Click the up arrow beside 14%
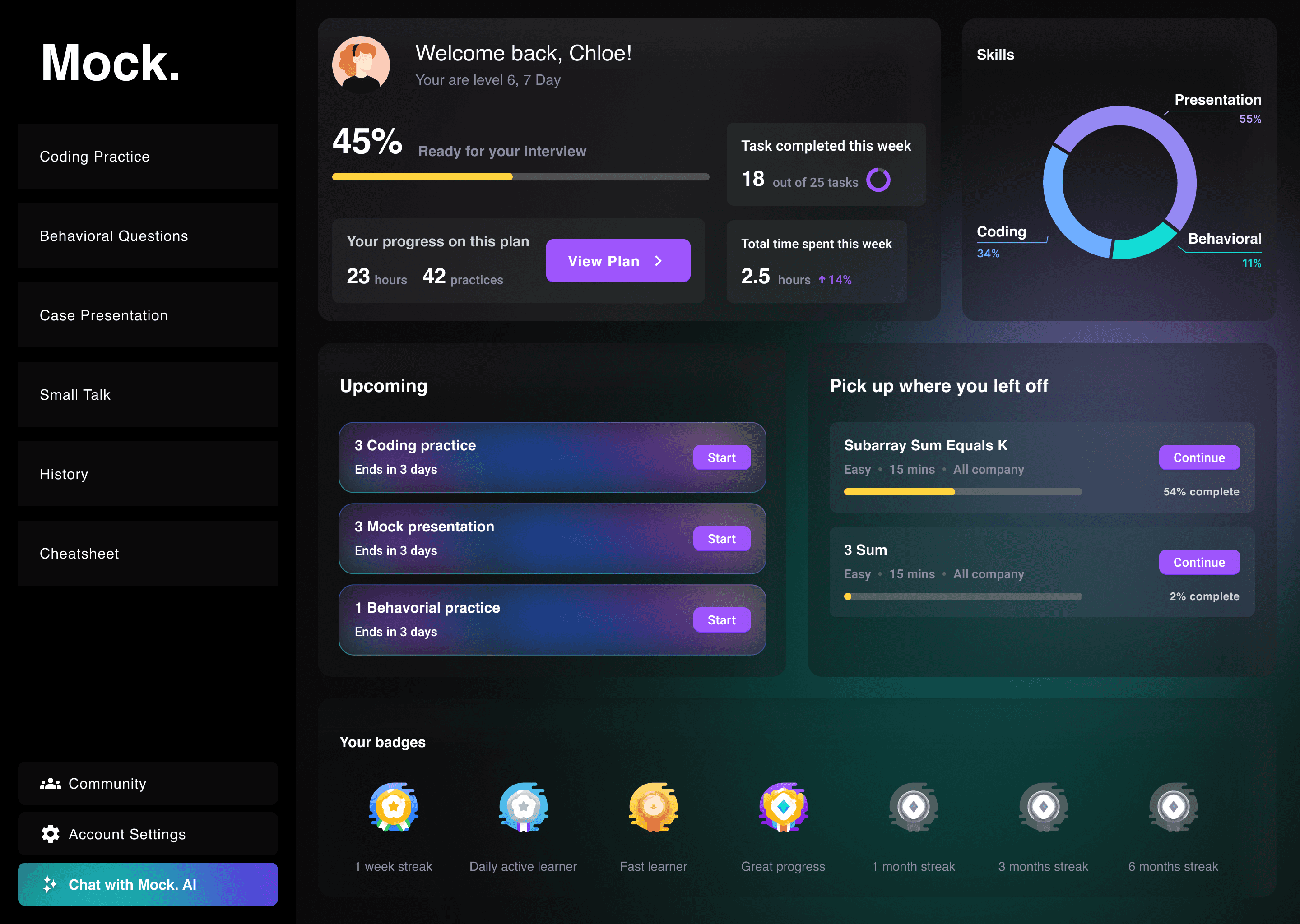Viewport: 1300px width, 924px height. coord(822,279)
